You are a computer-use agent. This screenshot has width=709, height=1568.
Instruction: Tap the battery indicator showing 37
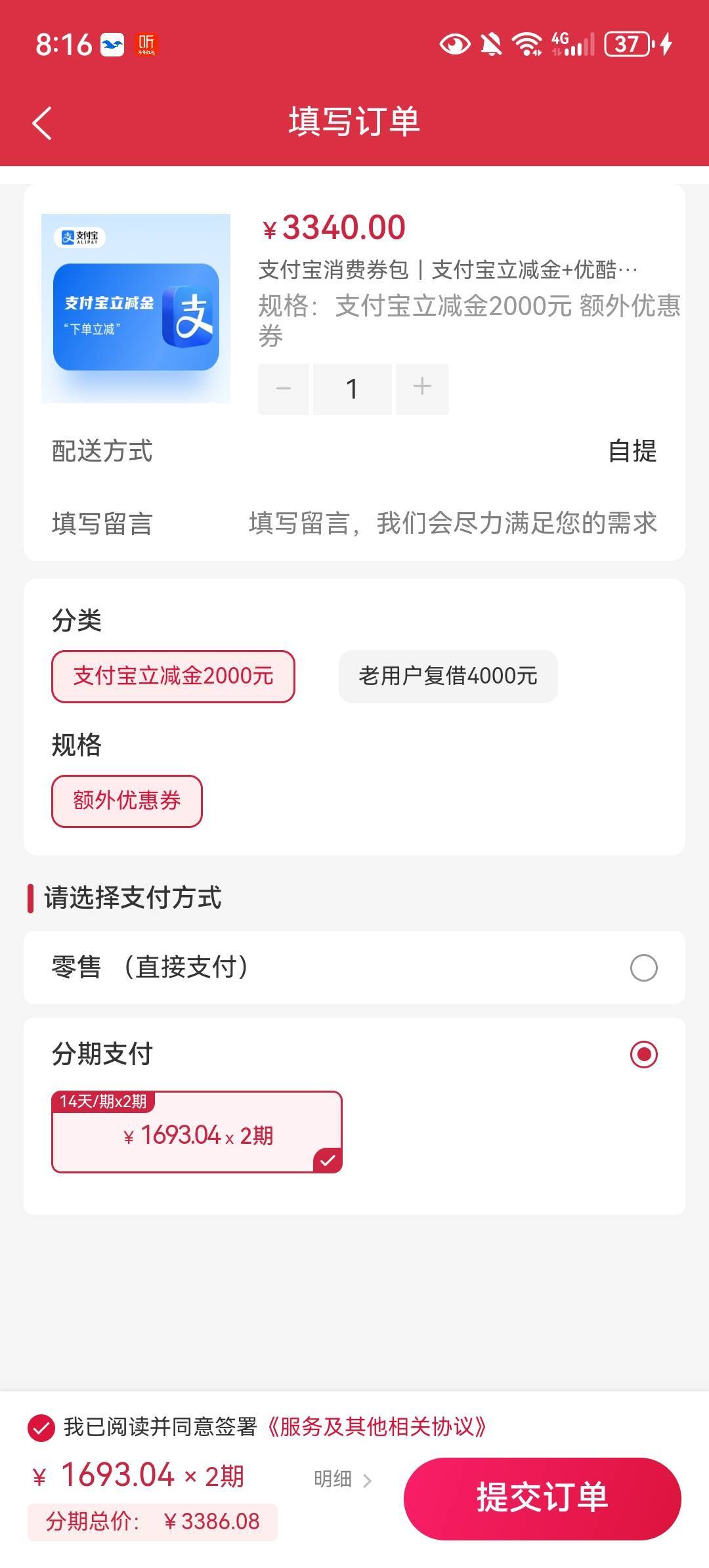point(628,45)
